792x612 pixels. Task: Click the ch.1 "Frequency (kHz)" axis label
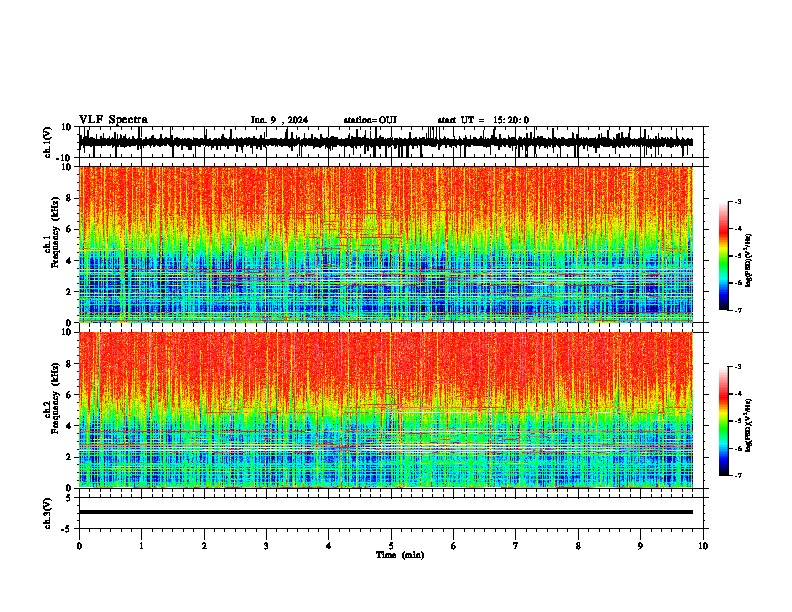point(55,232)
